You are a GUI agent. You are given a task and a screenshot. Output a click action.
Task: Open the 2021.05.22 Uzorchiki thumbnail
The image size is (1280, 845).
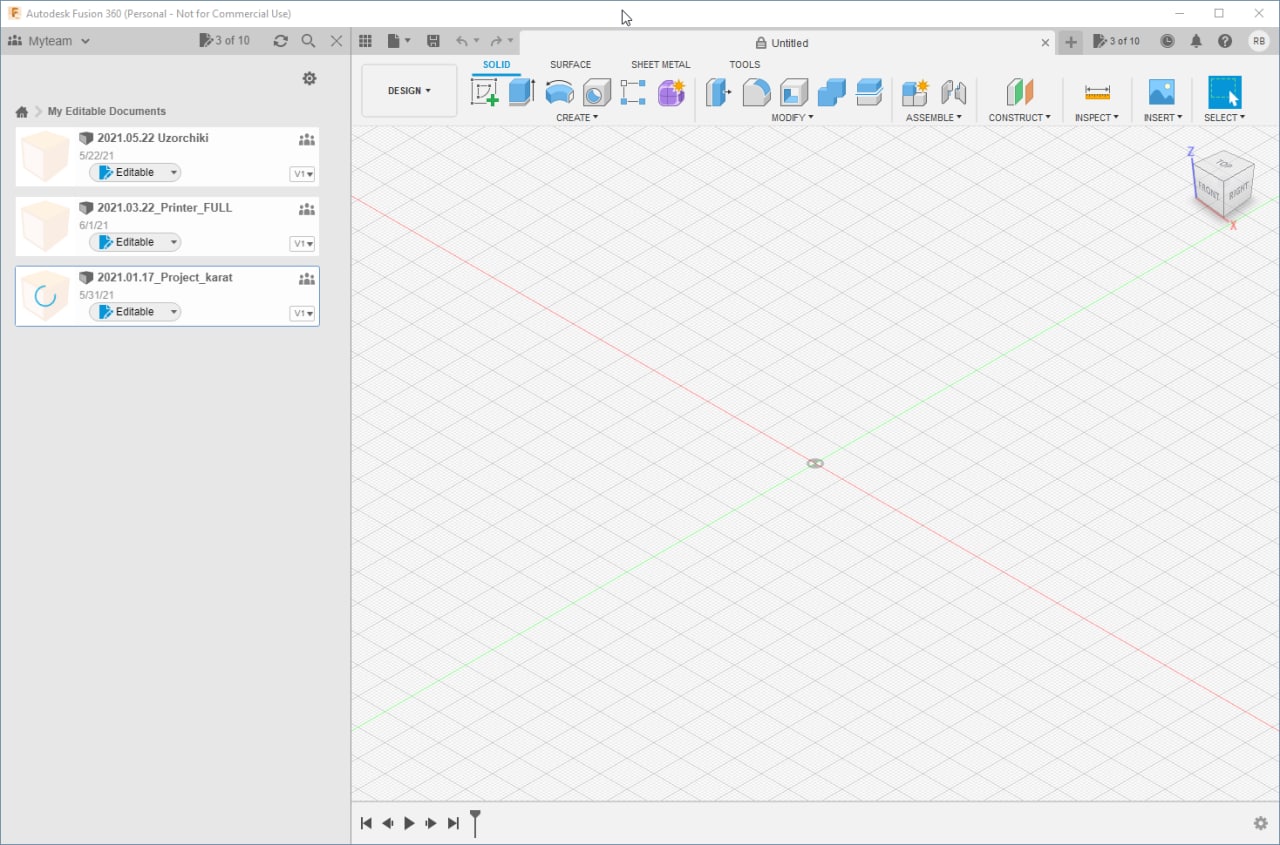pos(45,157)
